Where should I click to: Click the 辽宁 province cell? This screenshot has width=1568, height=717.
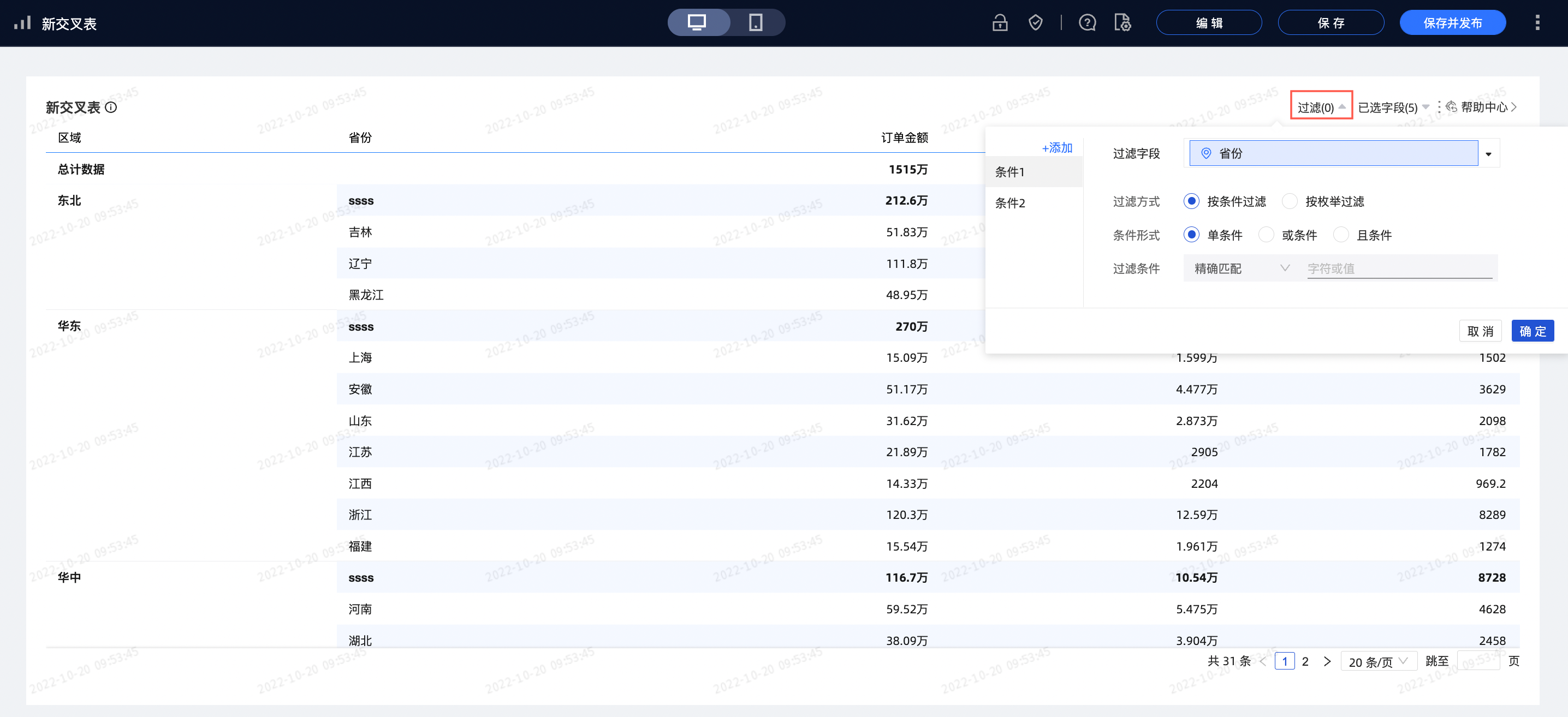360,264
